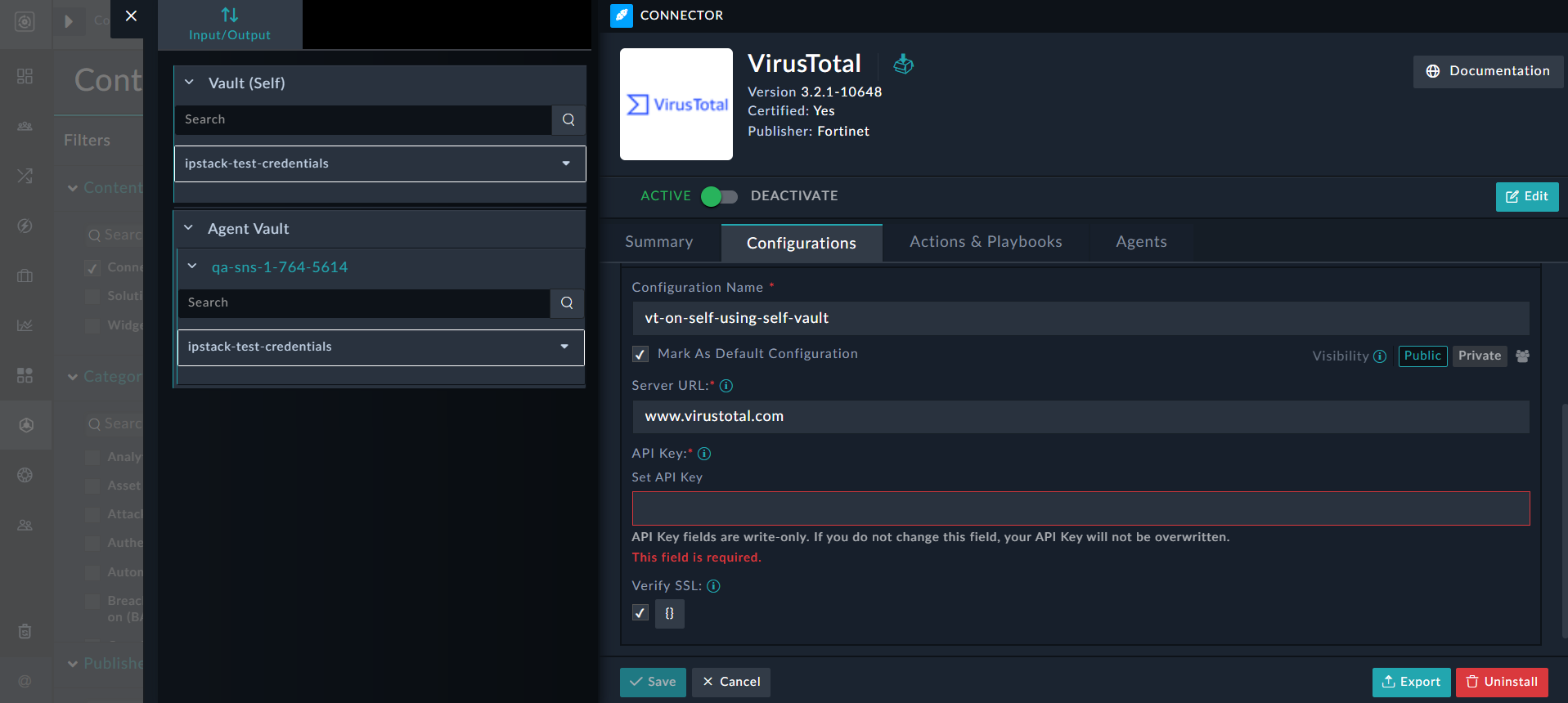Save the connector configuration
This screenshot has height=703, width=1568.
tap(653, 683)
